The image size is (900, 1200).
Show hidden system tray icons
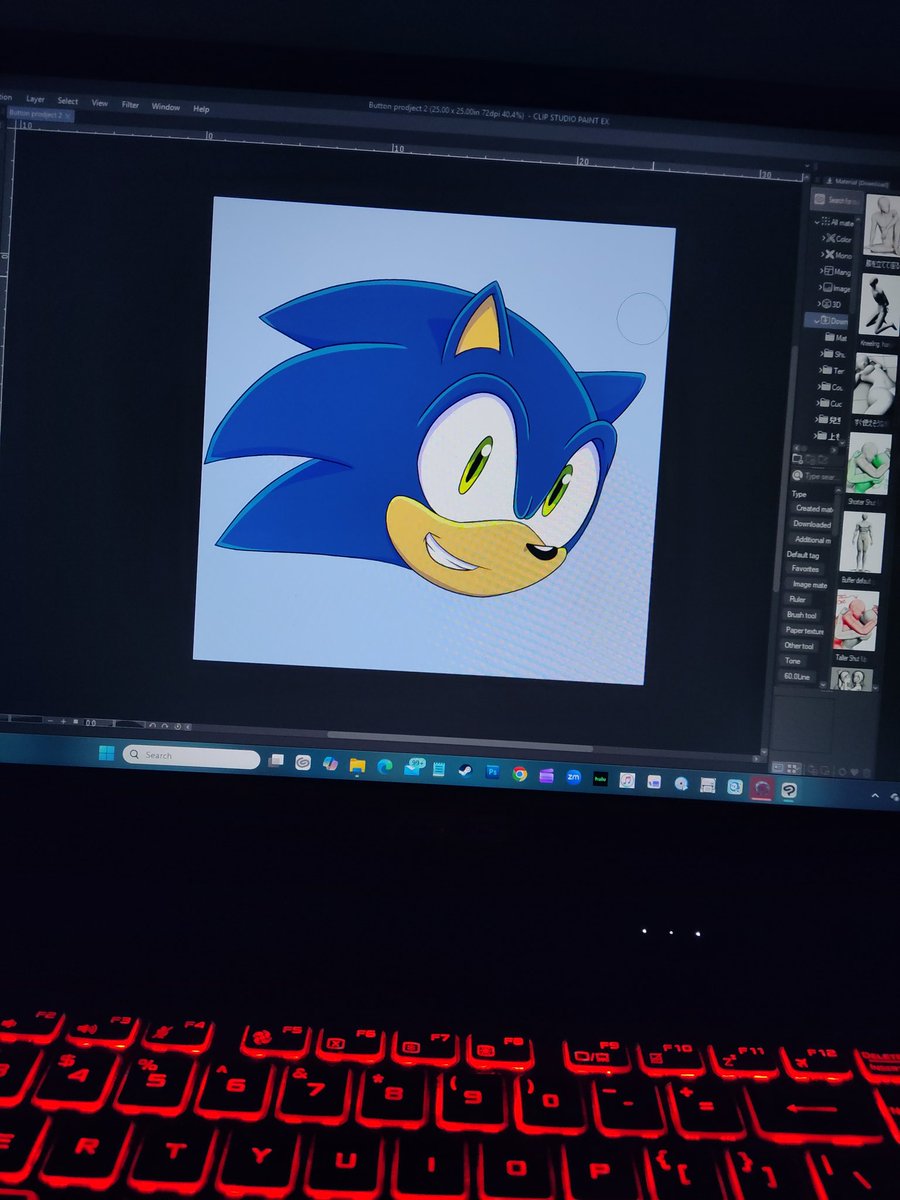(x=875, y=796)
